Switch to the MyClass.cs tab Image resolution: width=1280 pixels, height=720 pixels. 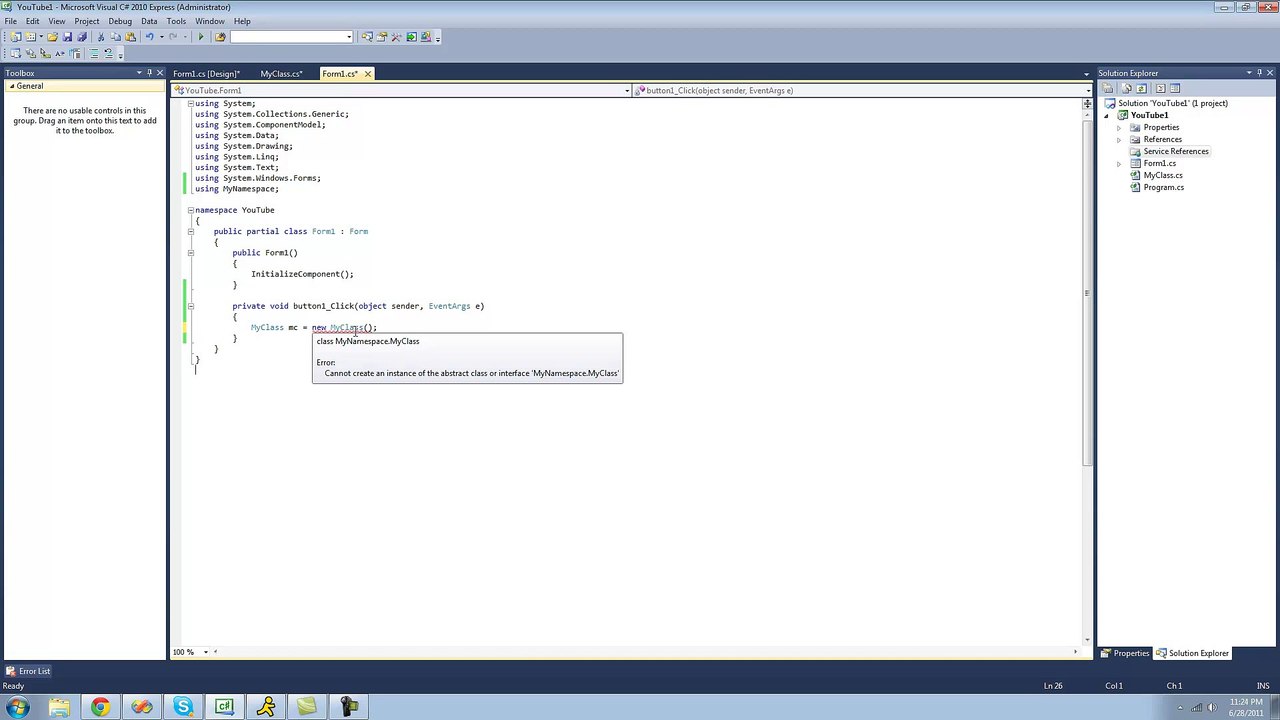[x=281, y=74]
